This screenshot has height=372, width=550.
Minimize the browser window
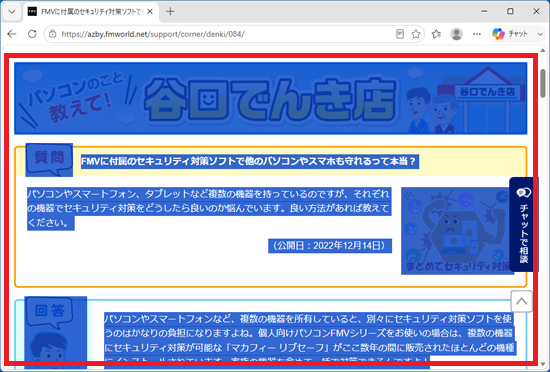(484, 12)
